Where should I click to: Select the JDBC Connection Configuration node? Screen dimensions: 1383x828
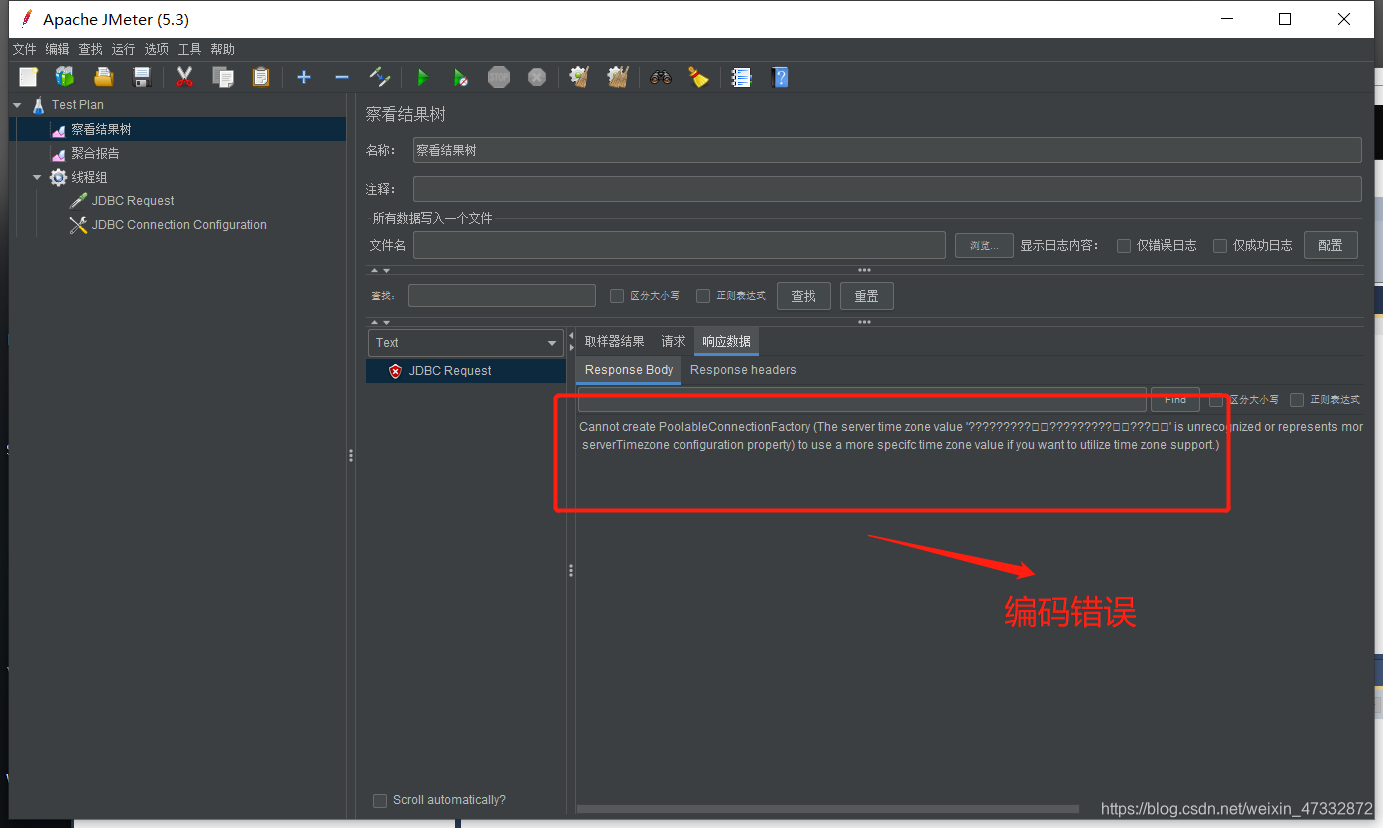coord(179,225)
